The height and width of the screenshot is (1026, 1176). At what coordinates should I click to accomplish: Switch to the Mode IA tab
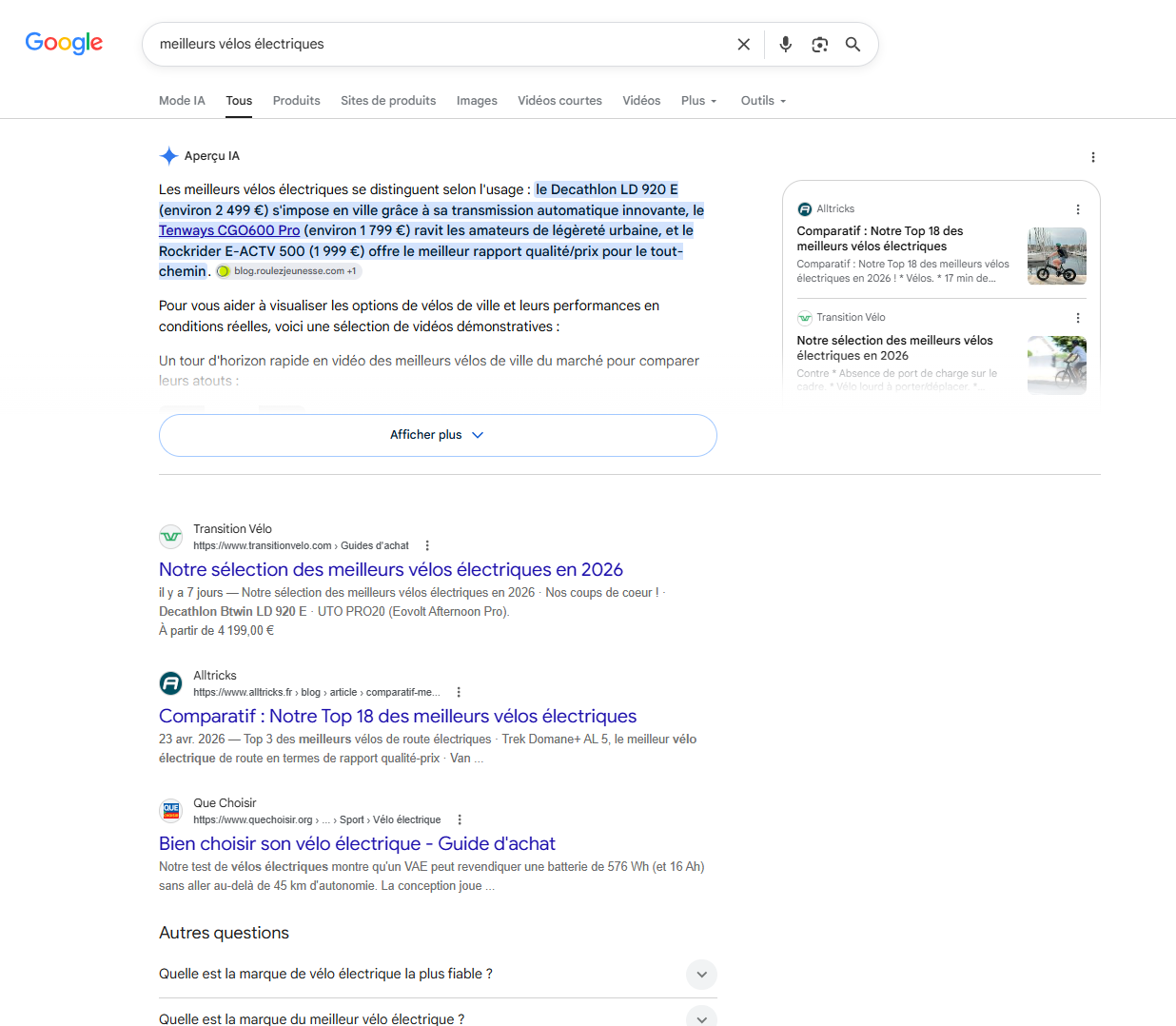click(x=182, y=101)
